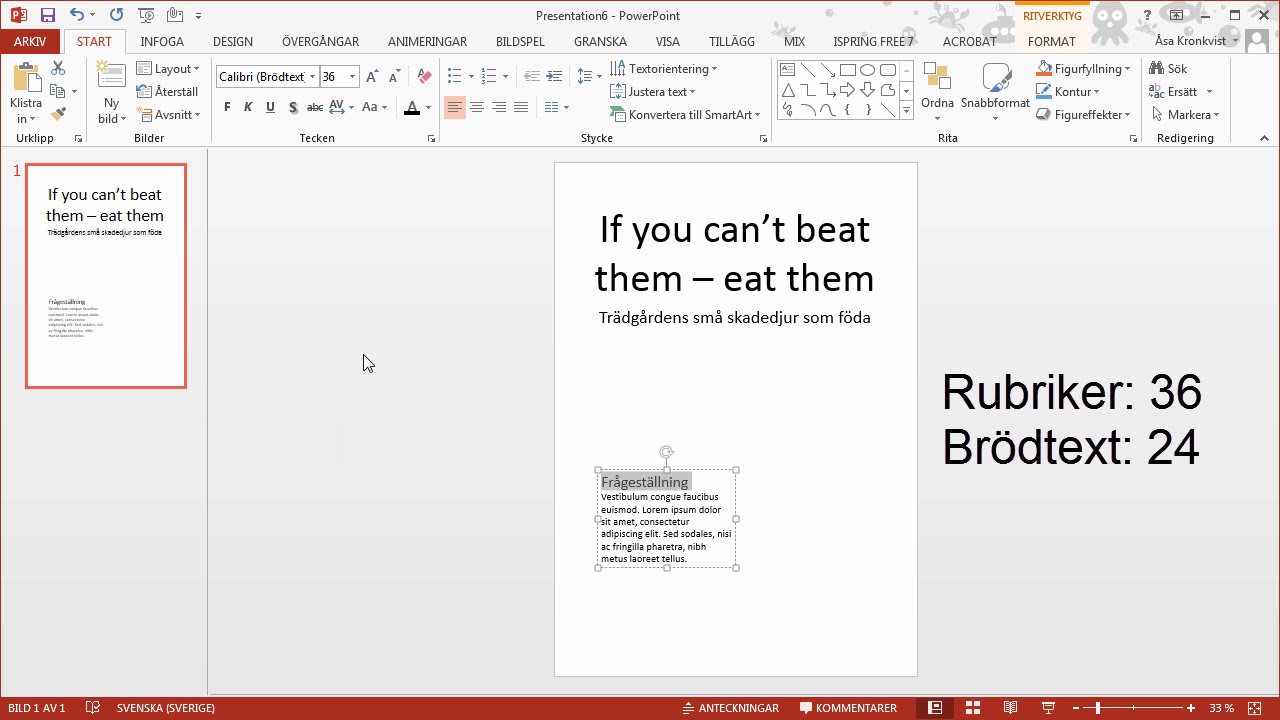This screenshot has height=720, width=1280.
Task: Select slide 1 thumbnail
Action: pos(106,276)
